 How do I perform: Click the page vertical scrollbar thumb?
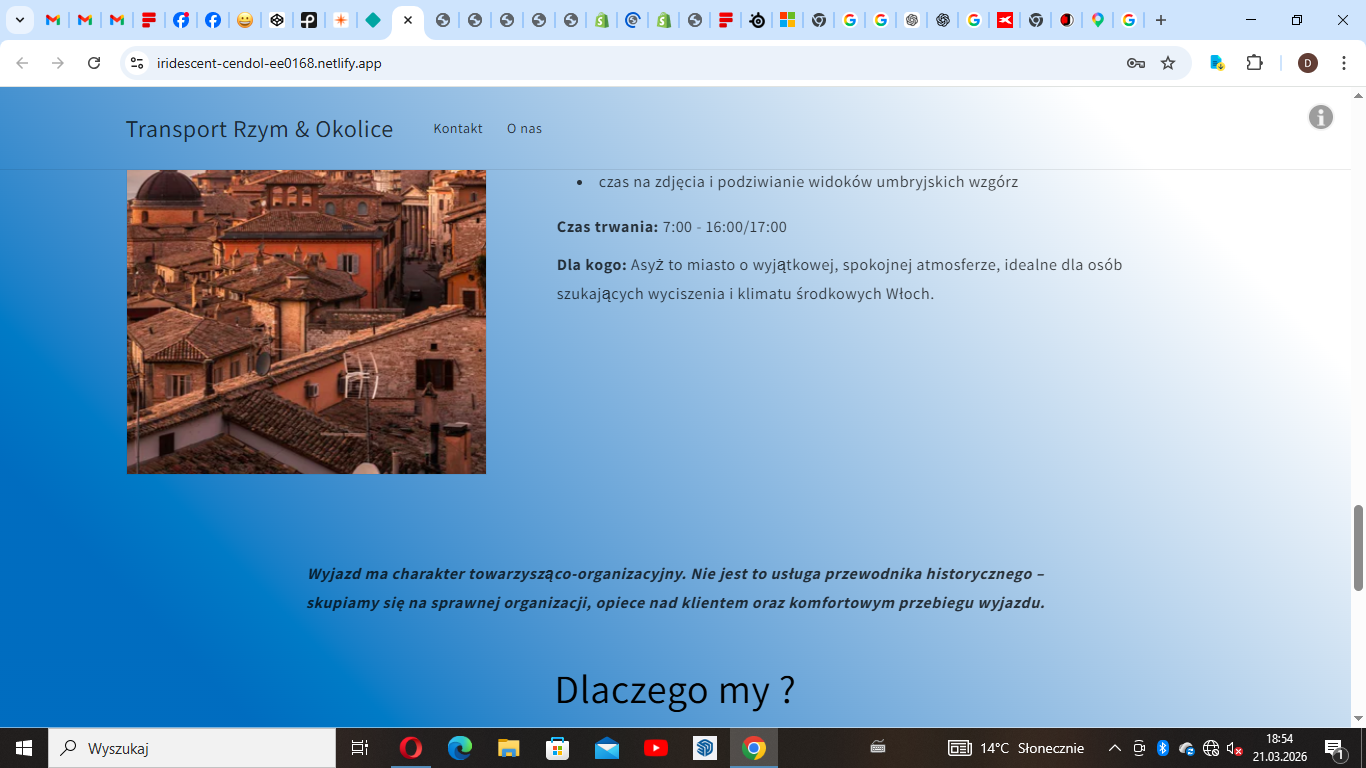point(1358,547)
